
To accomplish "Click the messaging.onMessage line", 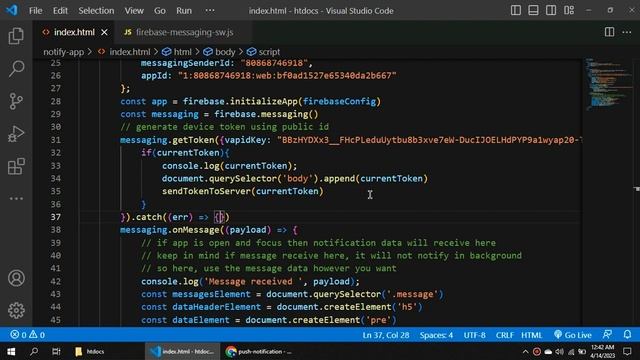I will coord(209,230).
